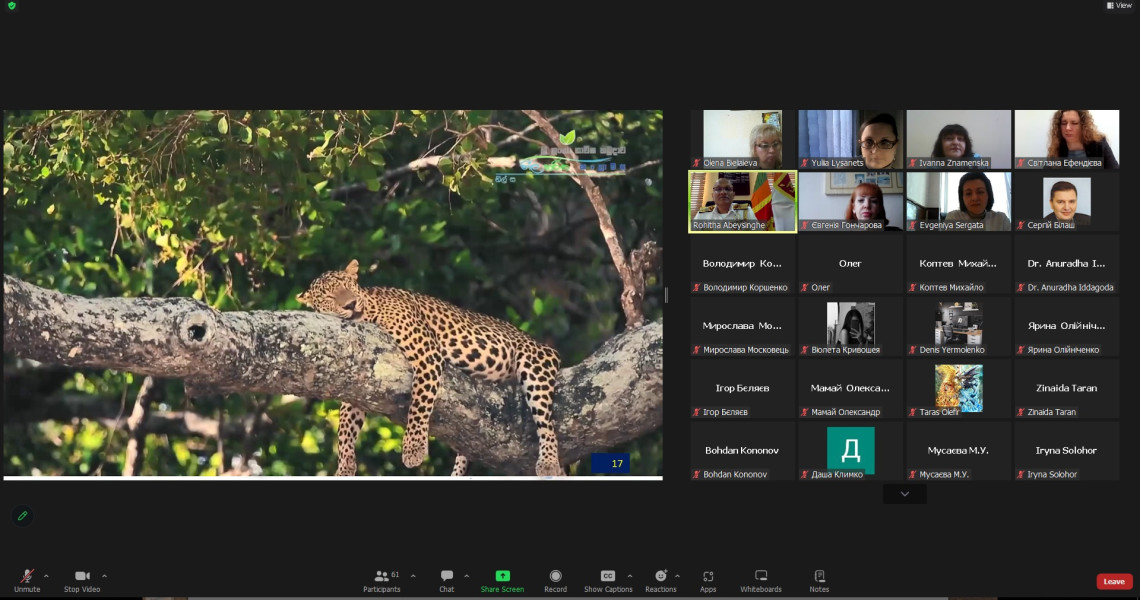The height and width of the screenshot is (600, 1140).
Task: Click the green annotate pencil icon
Action: (x=23, y=516)
